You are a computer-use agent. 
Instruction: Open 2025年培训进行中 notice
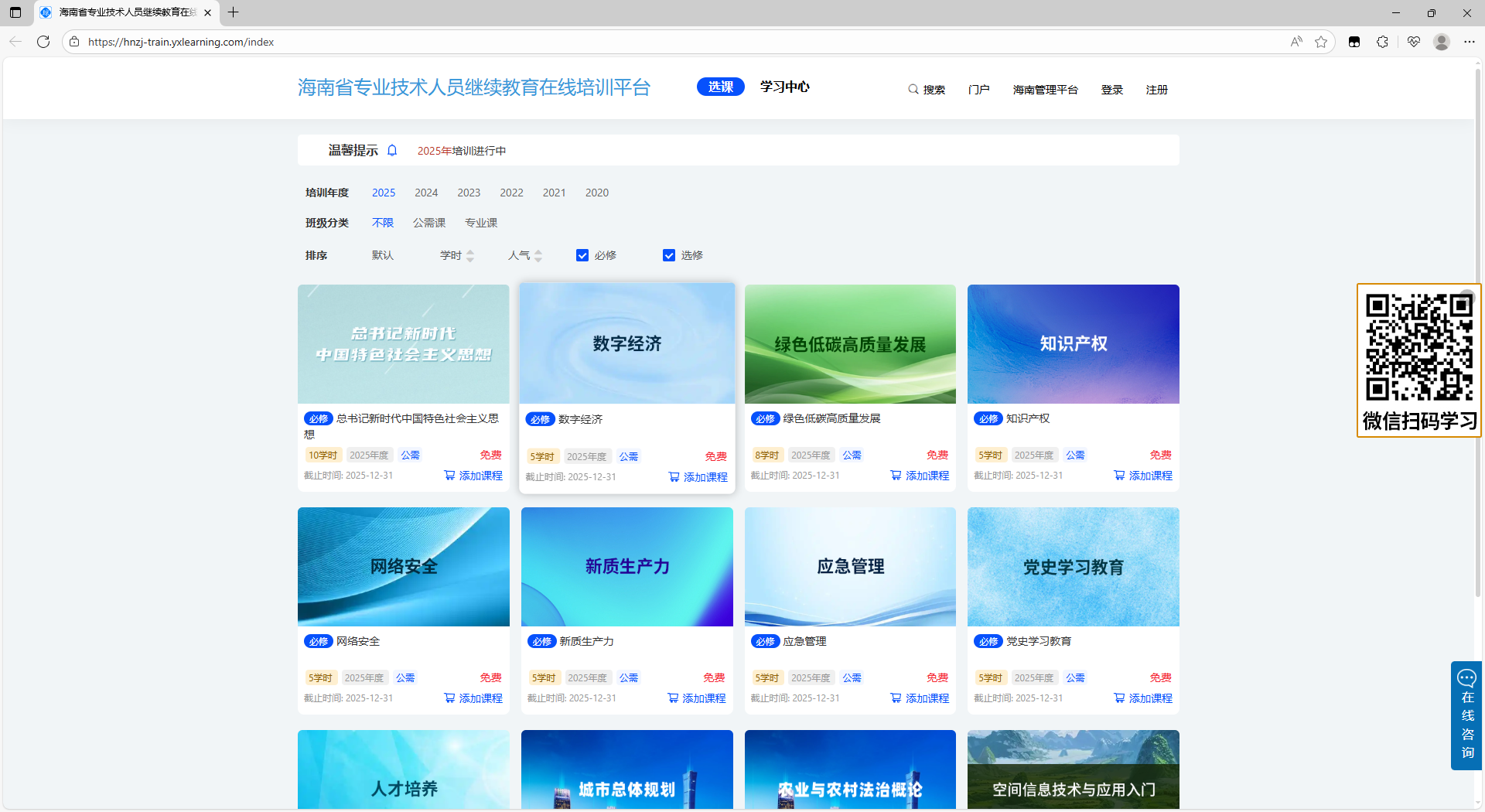462,151
